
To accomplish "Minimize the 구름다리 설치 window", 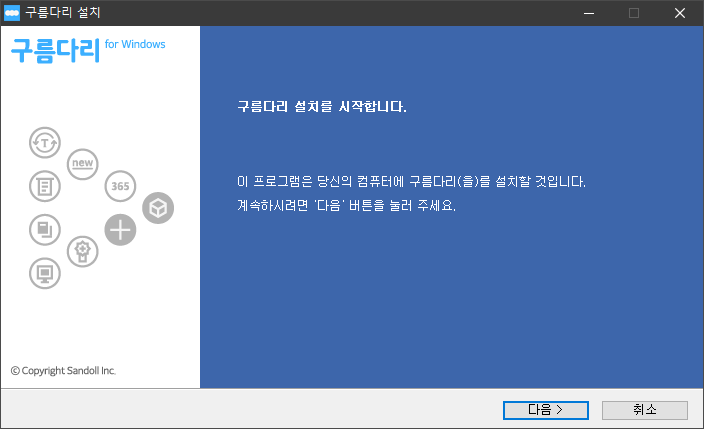I will (589, 13).
